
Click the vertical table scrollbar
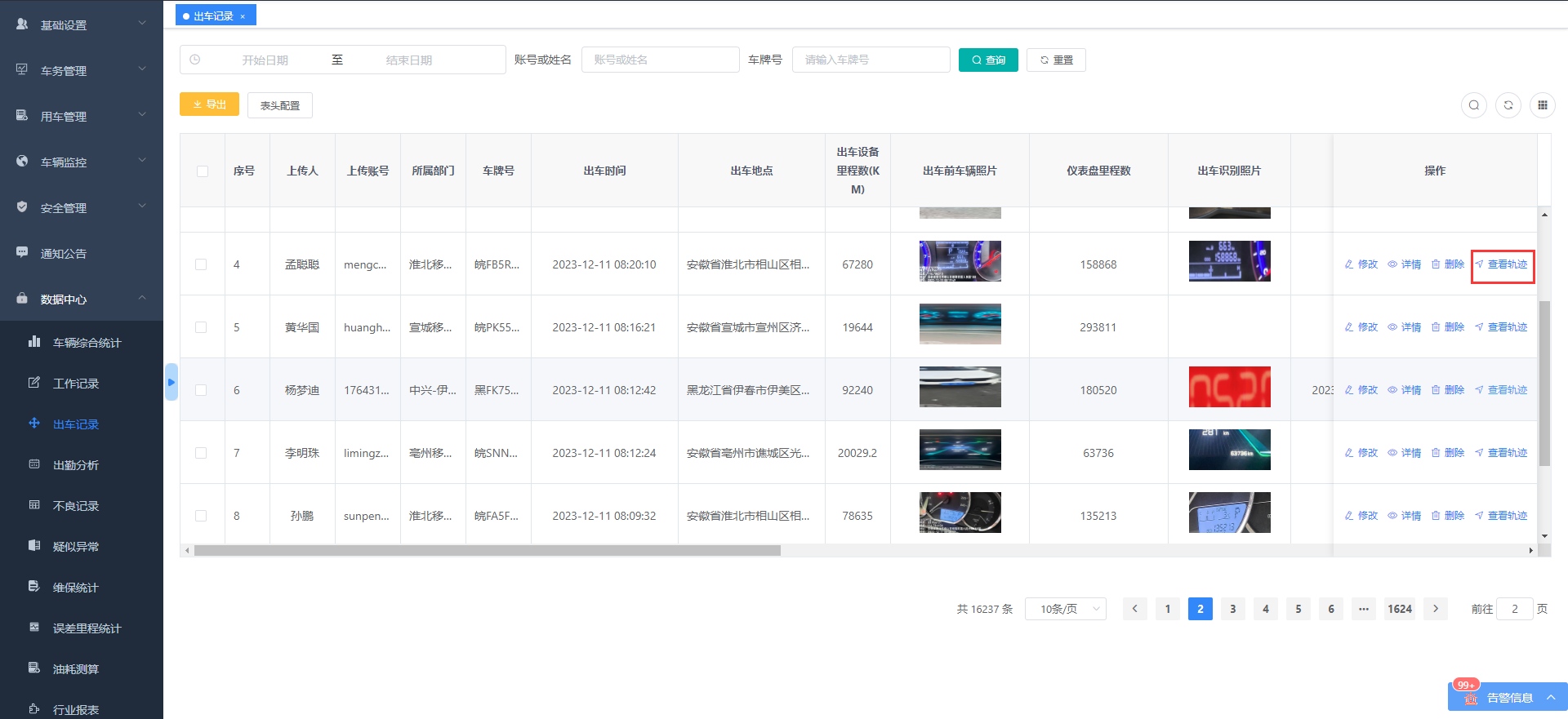[1544, 384]
